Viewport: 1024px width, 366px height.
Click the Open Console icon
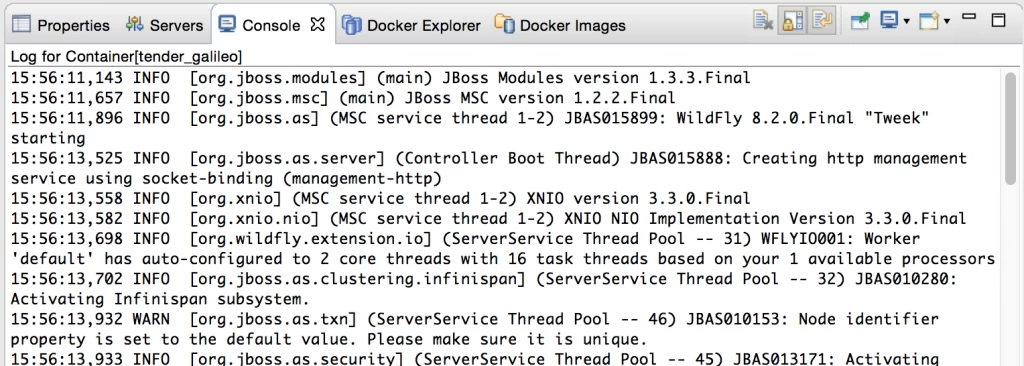[x=929, y=22]
